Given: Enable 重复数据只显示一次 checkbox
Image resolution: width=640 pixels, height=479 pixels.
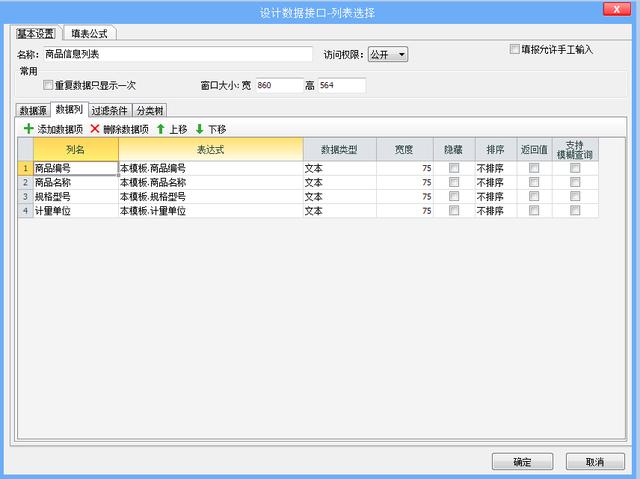Looking at the screenshot, I should click(x=48, y=86).
